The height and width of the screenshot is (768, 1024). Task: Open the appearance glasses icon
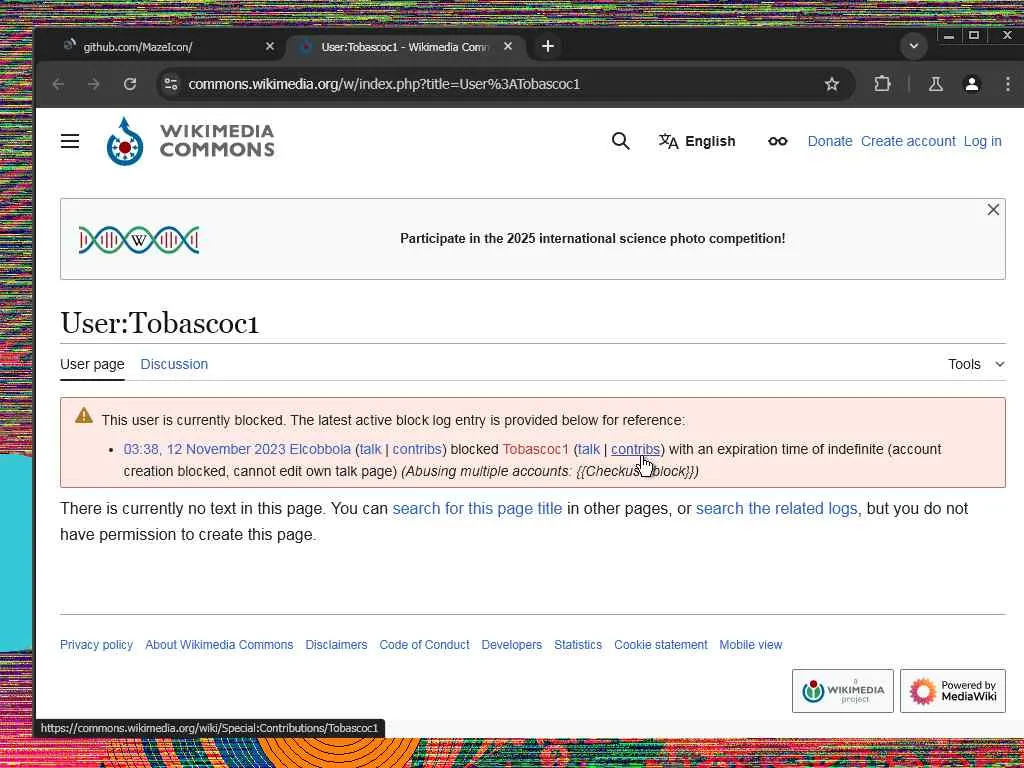coord(777,141)
